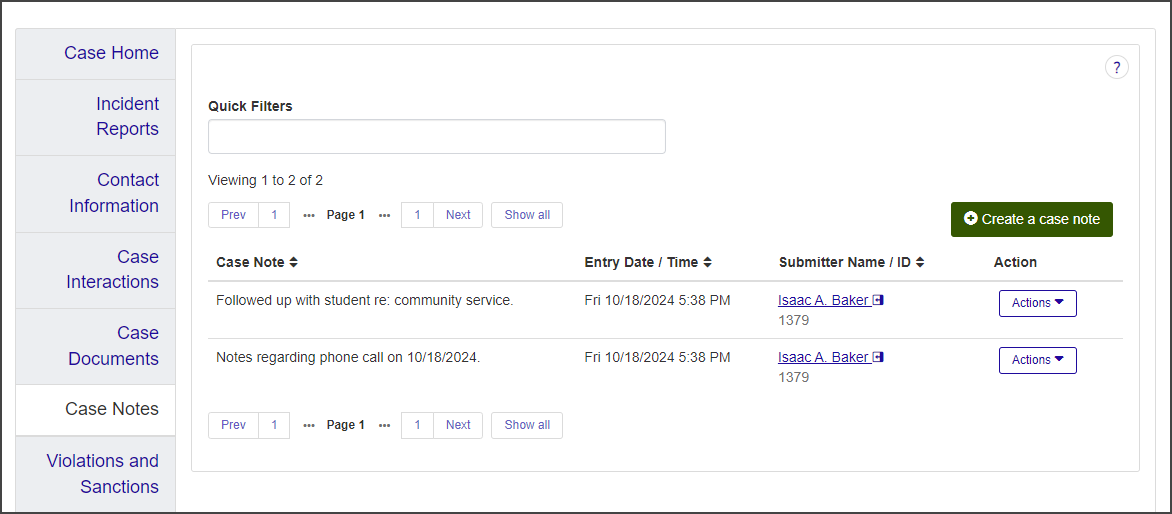Switch to Incident Reports tab
Viewport: 1172px width, 514px height.
coord(127,116)
